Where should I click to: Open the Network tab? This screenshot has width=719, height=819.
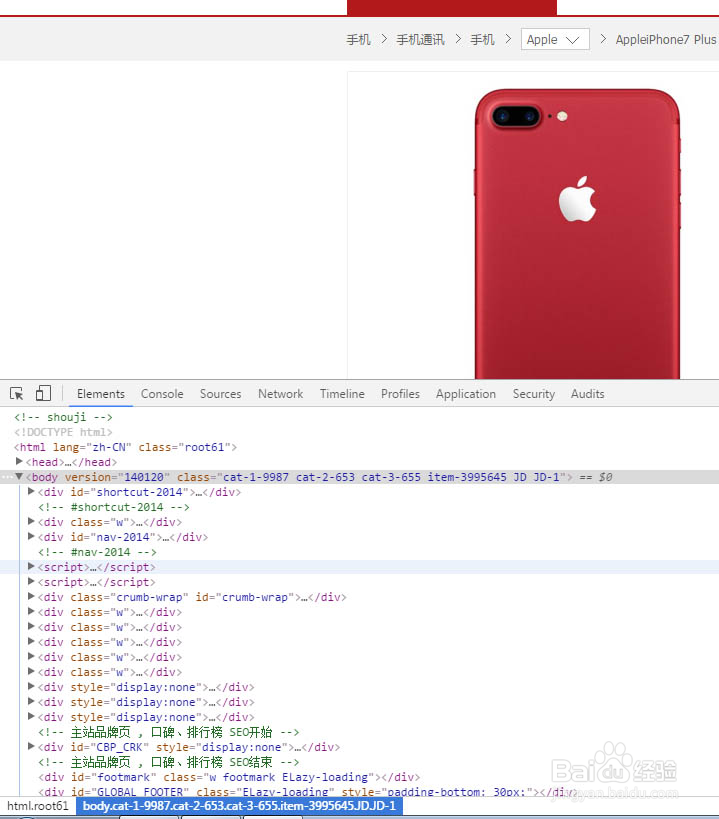280,394
